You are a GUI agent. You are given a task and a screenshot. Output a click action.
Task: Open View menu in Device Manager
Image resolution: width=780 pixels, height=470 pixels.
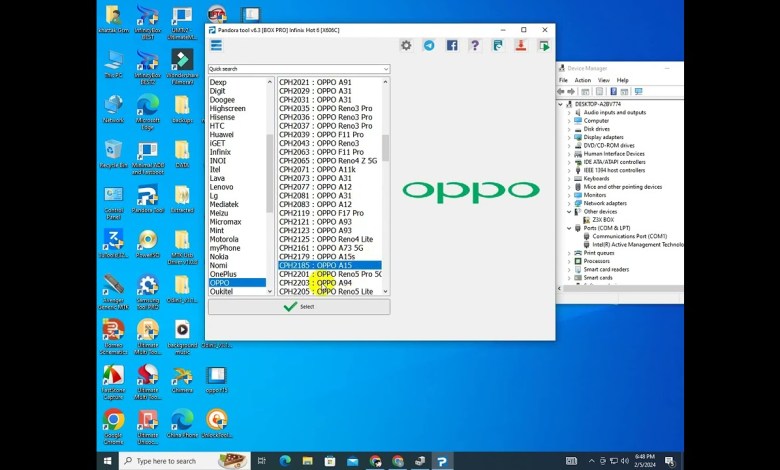[603, 80]
